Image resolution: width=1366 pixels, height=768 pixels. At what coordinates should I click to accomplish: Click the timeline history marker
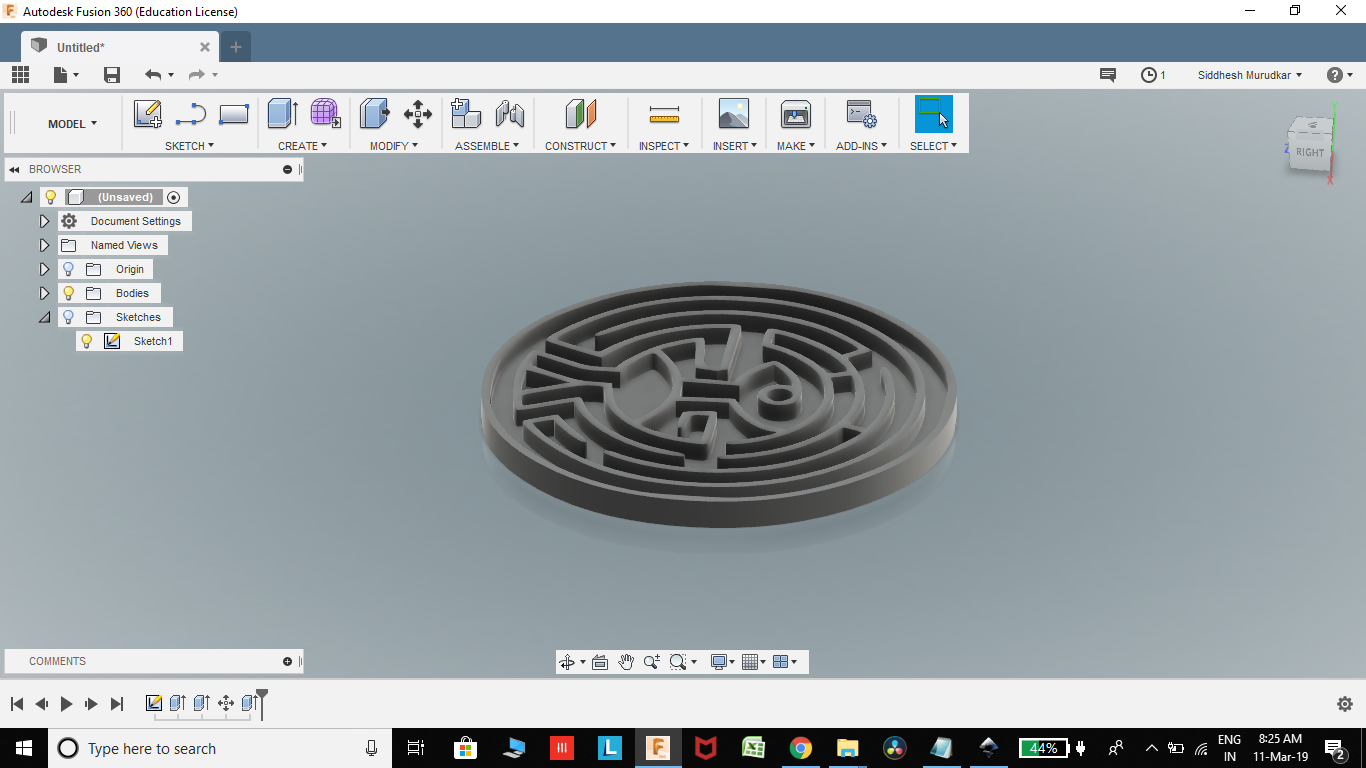pos(262,702)
